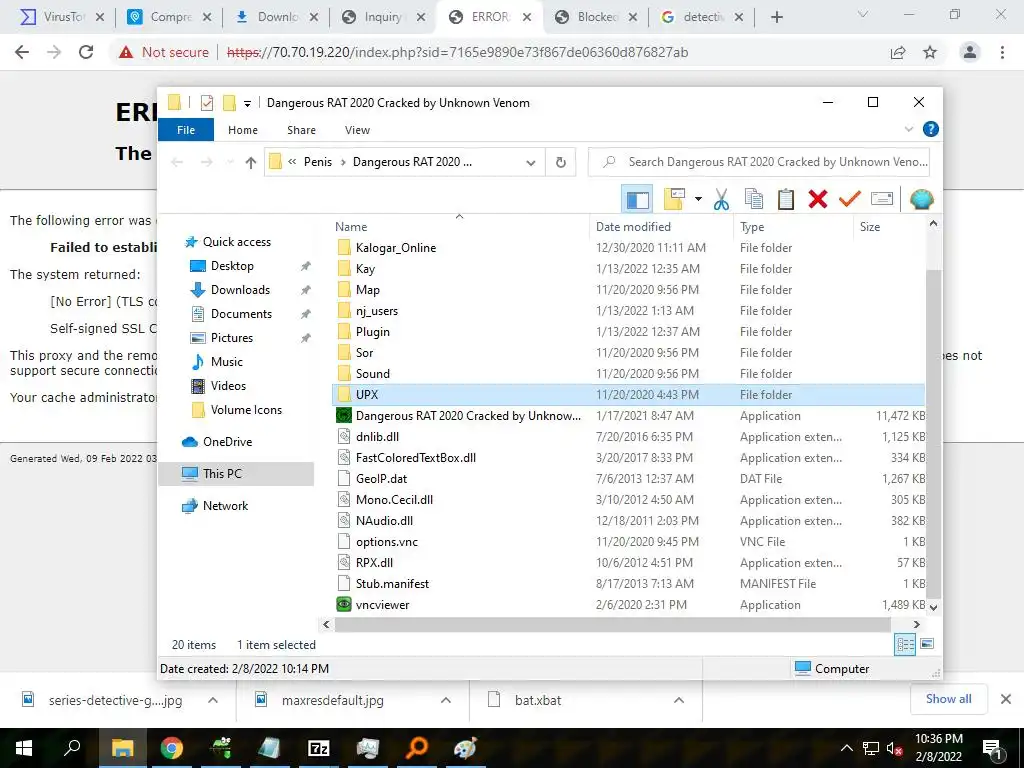Click the Paste clipboard icon in Explorer toolbar
Viewport: 1024px width, 768px height.
click(x=786, y=199)
